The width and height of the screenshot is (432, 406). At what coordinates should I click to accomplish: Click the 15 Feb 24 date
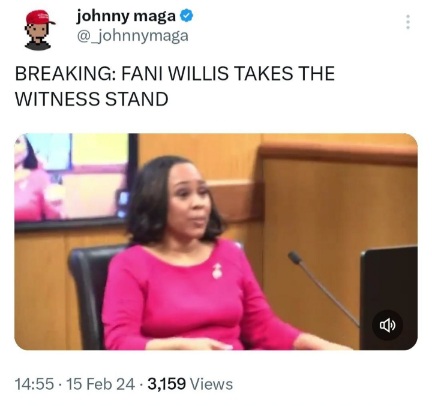[x=101, y=384]
